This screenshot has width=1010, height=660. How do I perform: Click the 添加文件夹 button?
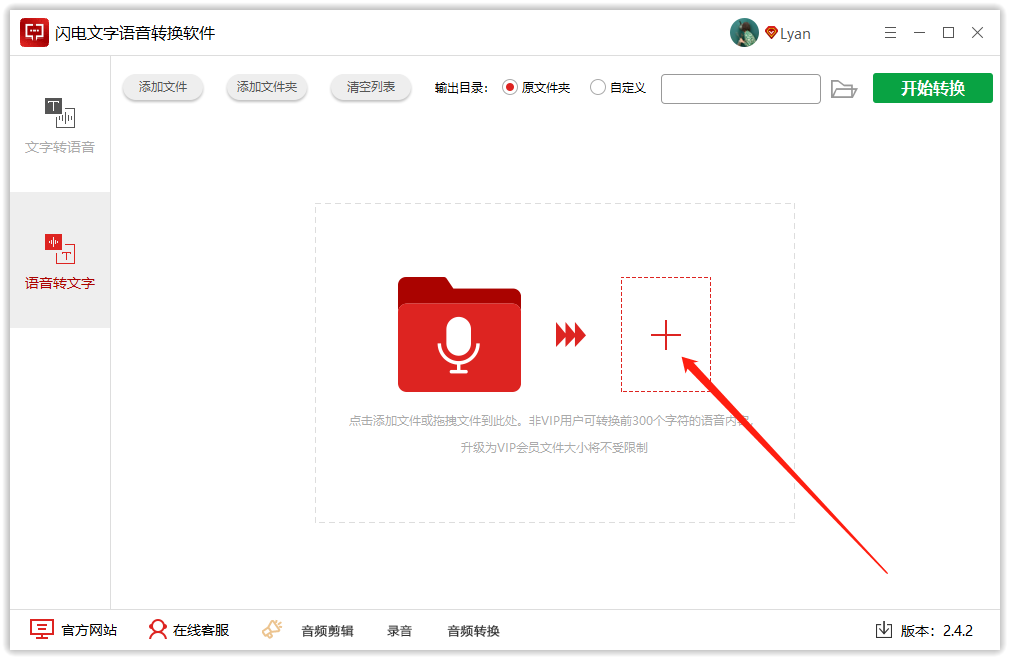point(266,87)
